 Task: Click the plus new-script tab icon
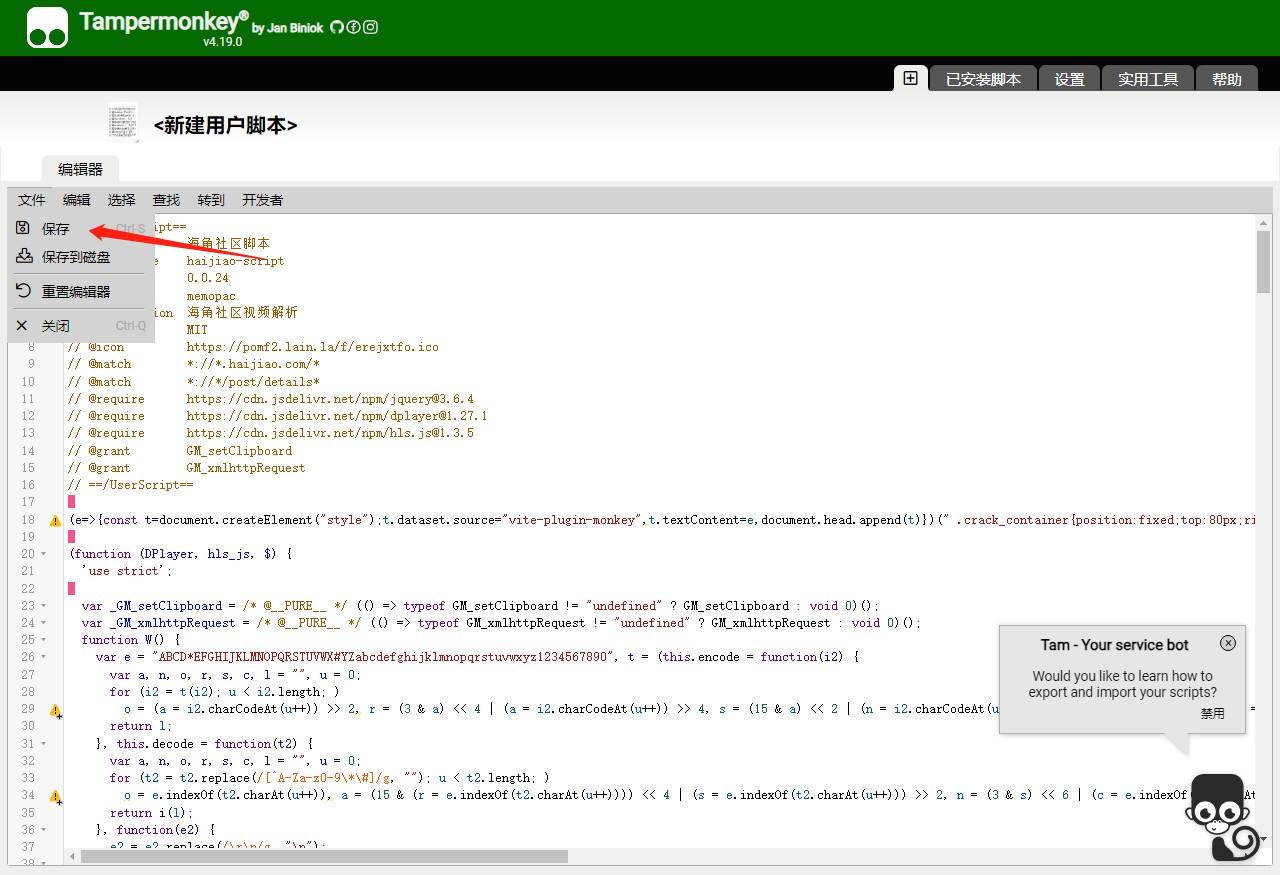click(x=910, y=78)
